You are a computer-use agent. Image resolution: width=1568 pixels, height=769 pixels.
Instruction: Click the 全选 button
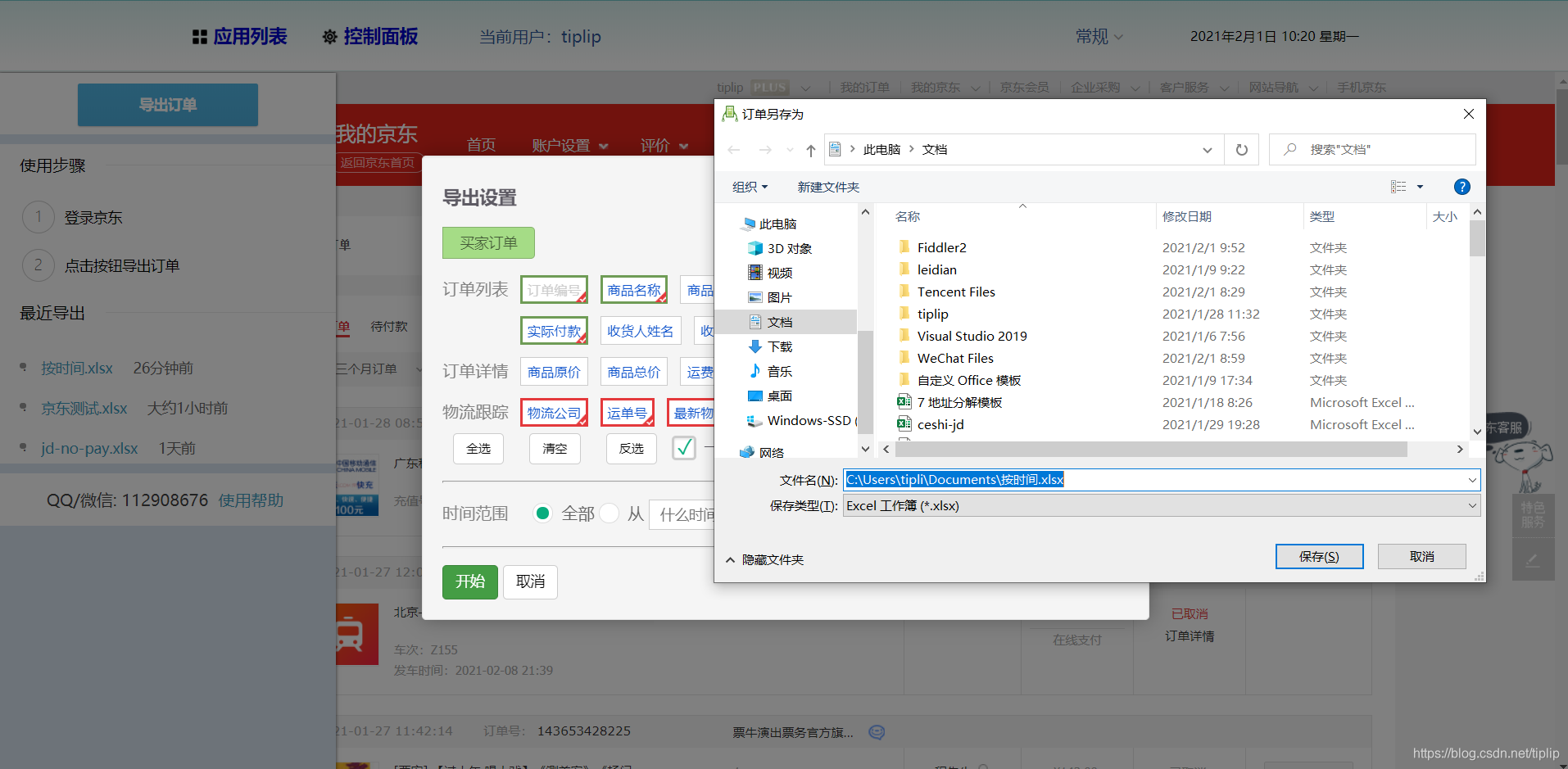478,448
